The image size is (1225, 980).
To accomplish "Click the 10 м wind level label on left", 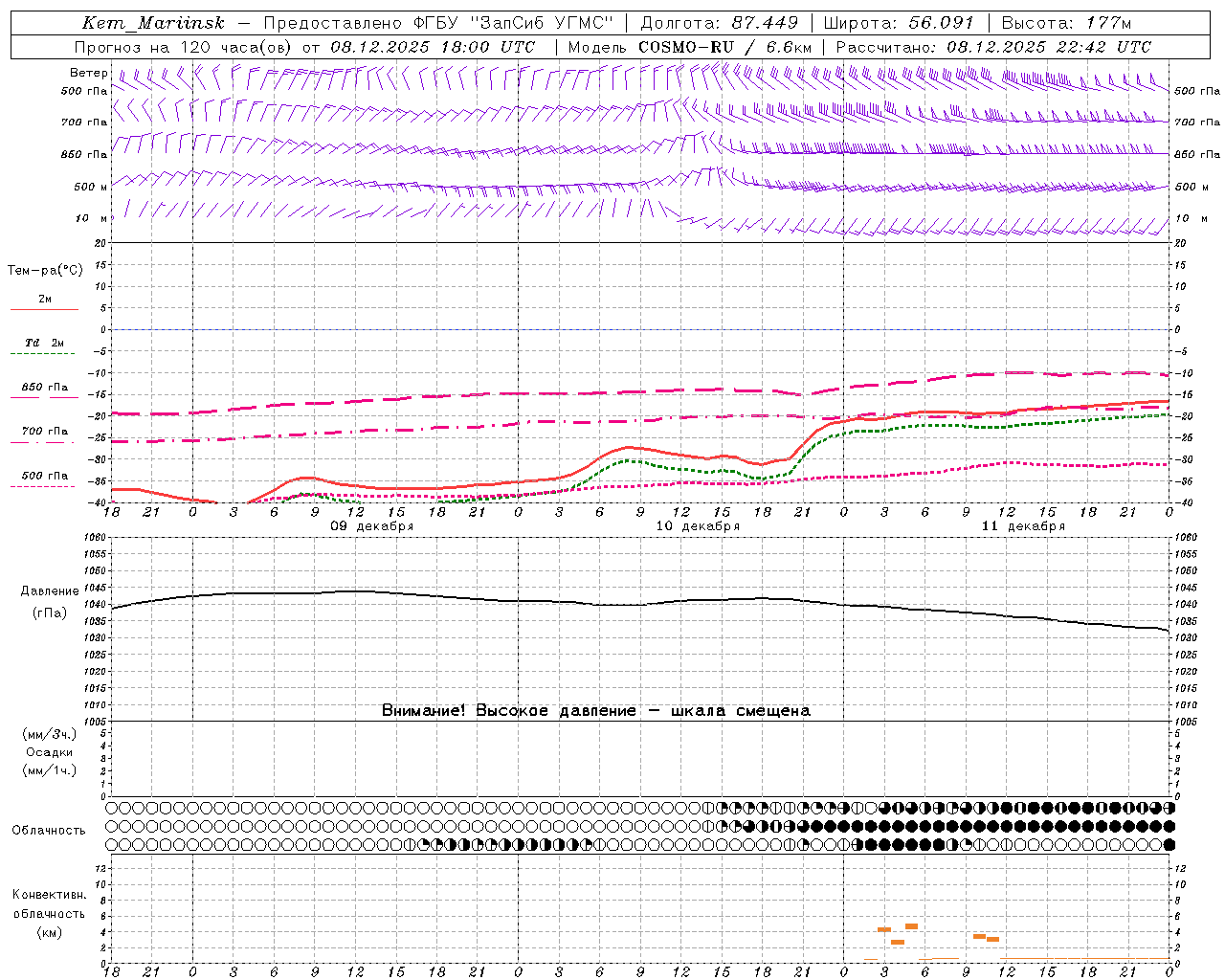I will click(x=91, y=219).
